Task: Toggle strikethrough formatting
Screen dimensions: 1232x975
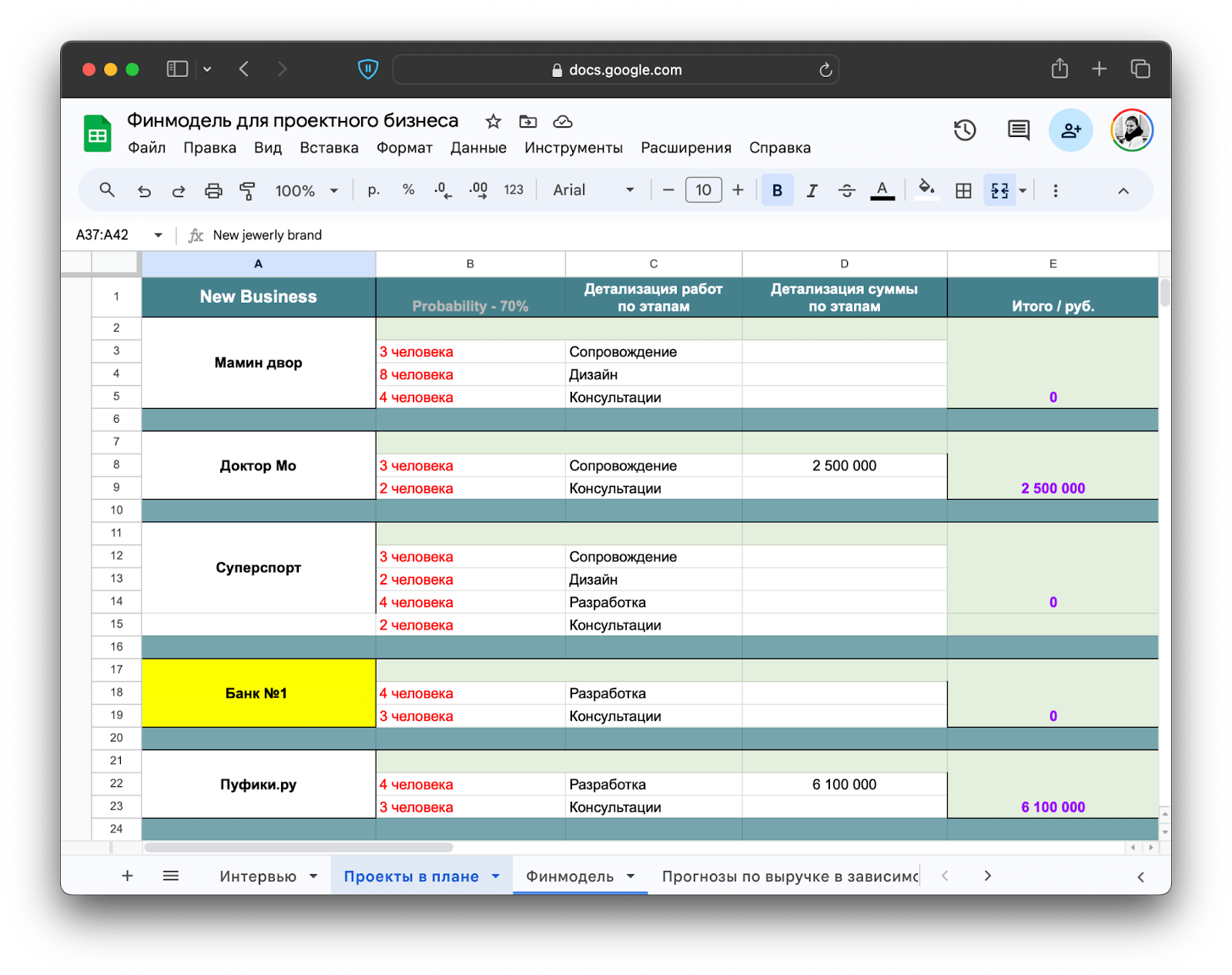Action: point(846,191)
